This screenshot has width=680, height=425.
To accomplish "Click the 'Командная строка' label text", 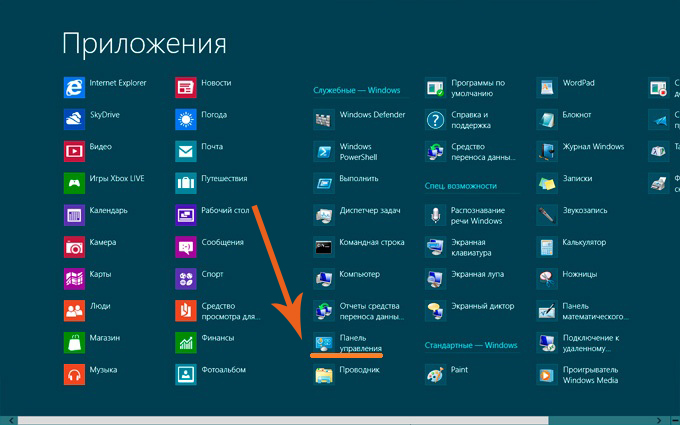I will (372, 242).
